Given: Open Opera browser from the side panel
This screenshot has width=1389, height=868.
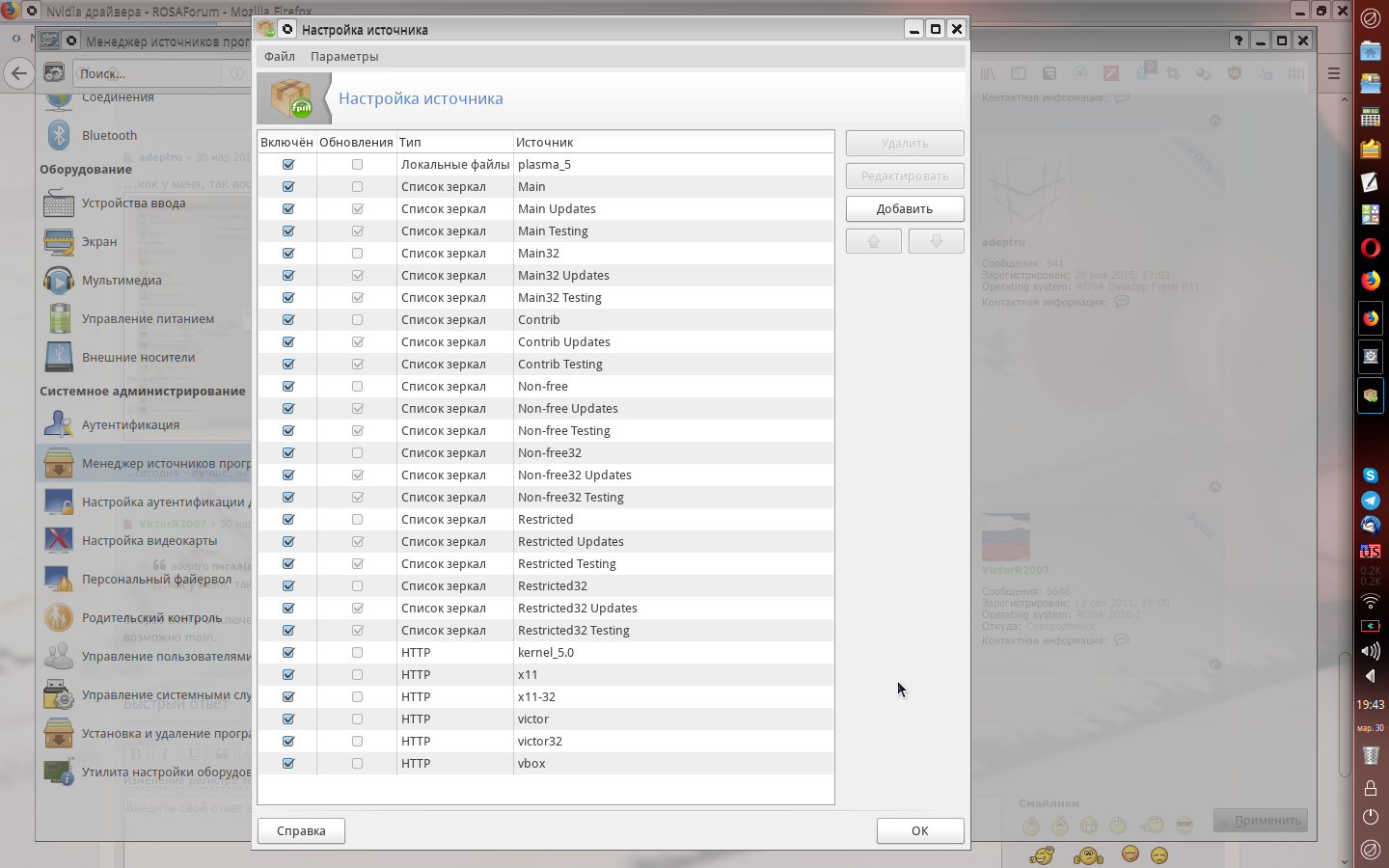Looking at the screenshot, I should coord(1370,248).
